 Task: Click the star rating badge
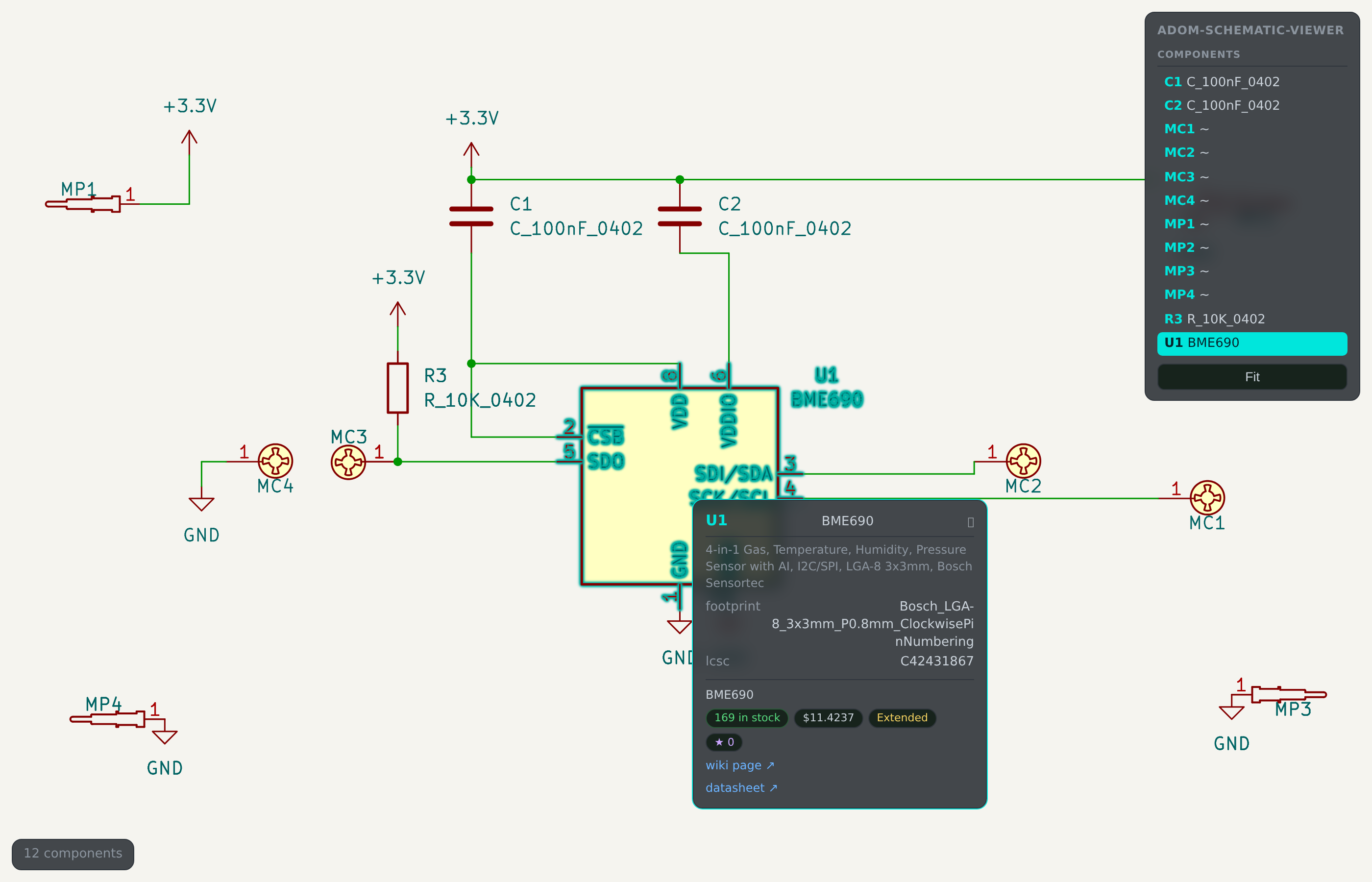point(724,742)
